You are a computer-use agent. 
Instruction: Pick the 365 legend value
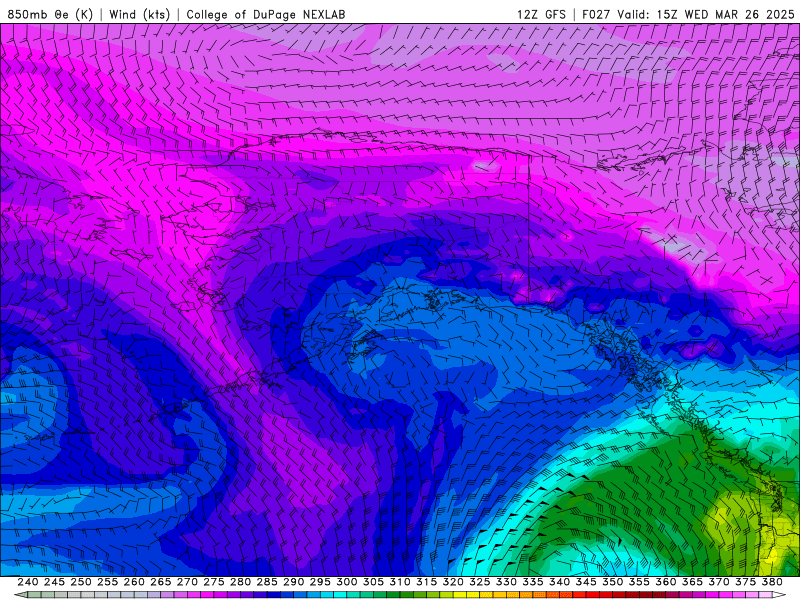[x=692, y=582]
